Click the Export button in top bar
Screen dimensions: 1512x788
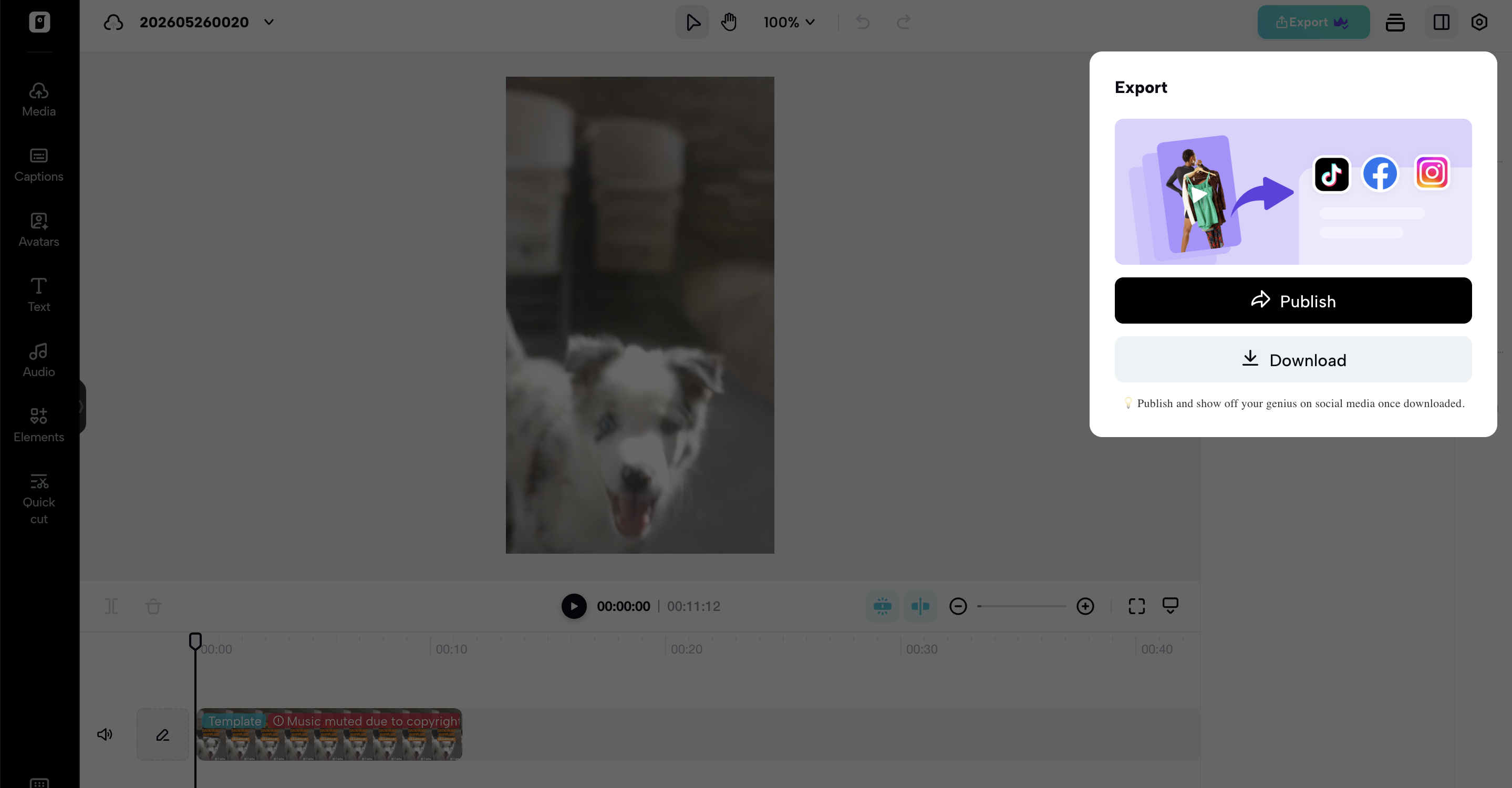[x=1313, y=22]
